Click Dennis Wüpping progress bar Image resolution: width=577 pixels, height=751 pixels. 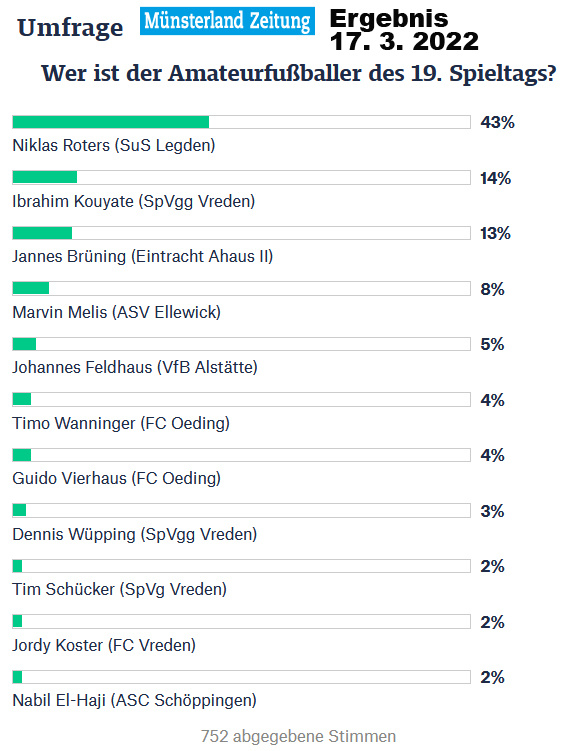[x=241, y=511]
